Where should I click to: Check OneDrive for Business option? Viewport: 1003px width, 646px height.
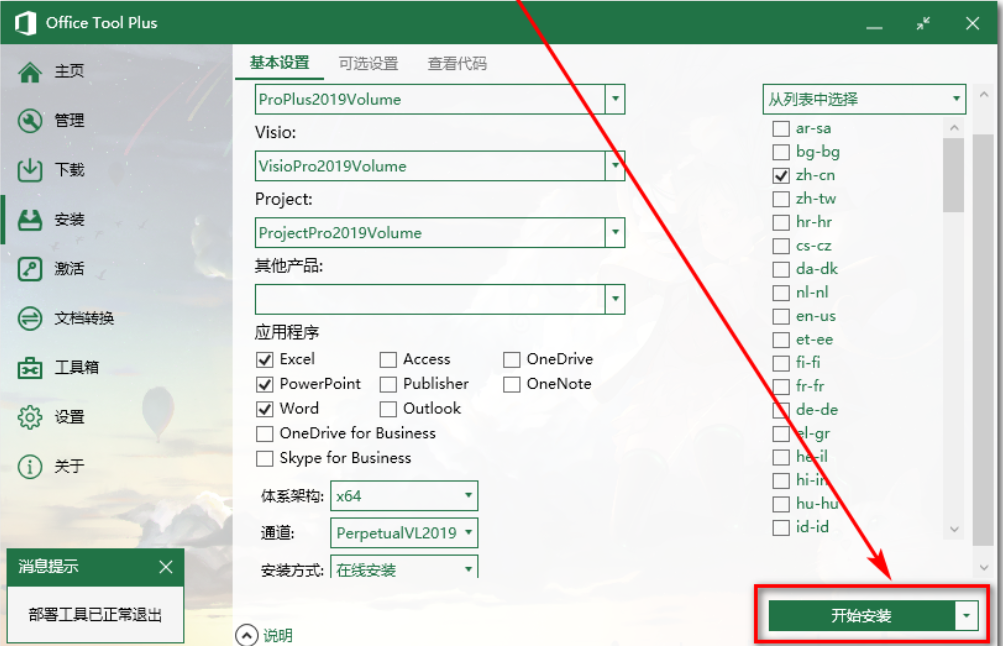tap(264, 434)
